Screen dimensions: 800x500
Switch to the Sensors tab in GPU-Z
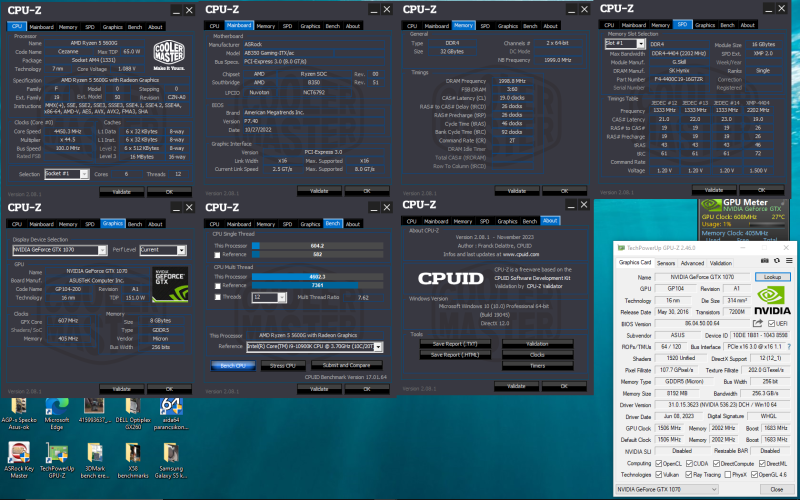point(665,263)
